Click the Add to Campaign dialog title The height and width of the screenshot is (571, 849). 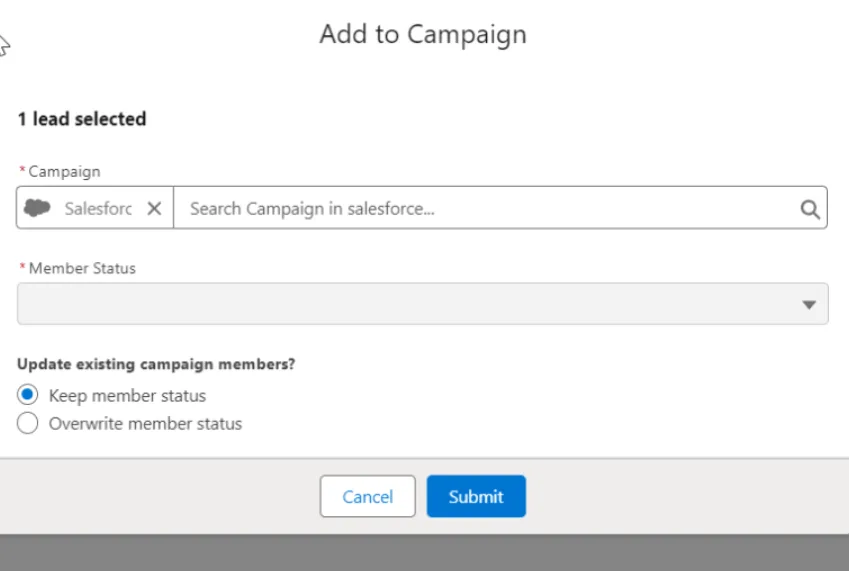[x=423, y=34]
